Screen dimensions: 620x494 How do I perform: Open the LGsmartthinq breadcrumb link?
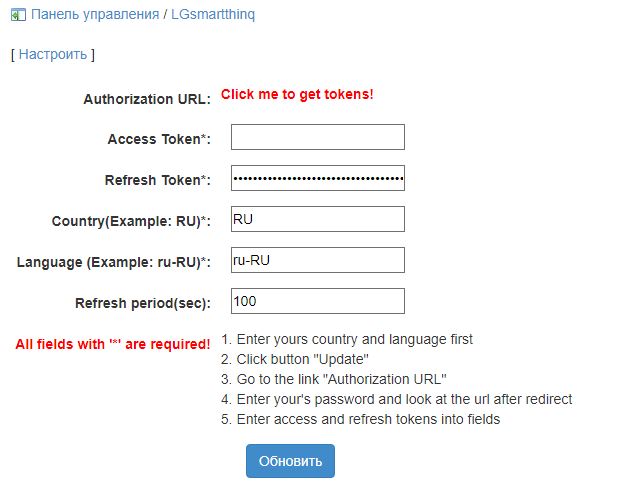(x=212, y=15)
